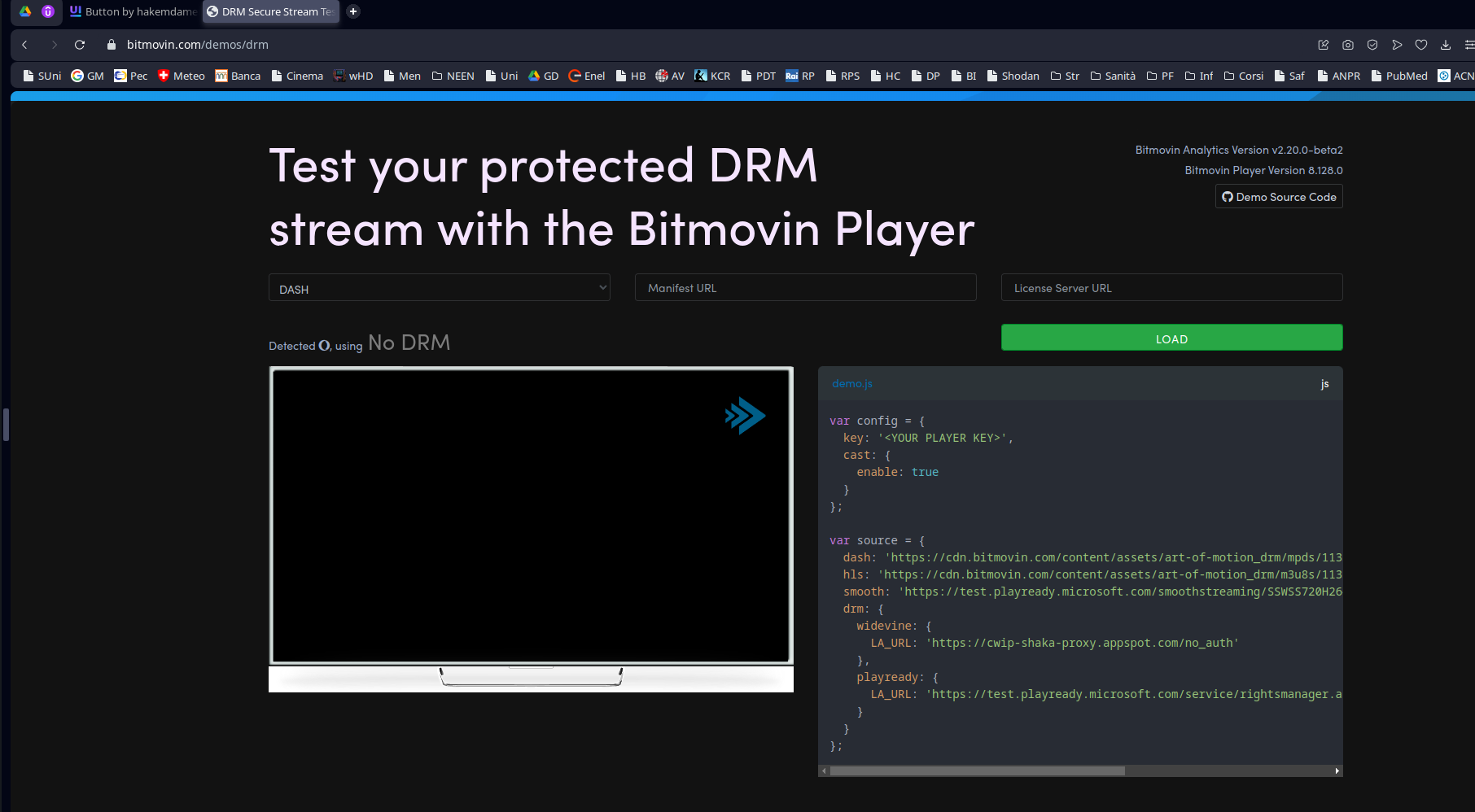Click the demo.js file tab
1475x812 pixels.
[852, 383]
